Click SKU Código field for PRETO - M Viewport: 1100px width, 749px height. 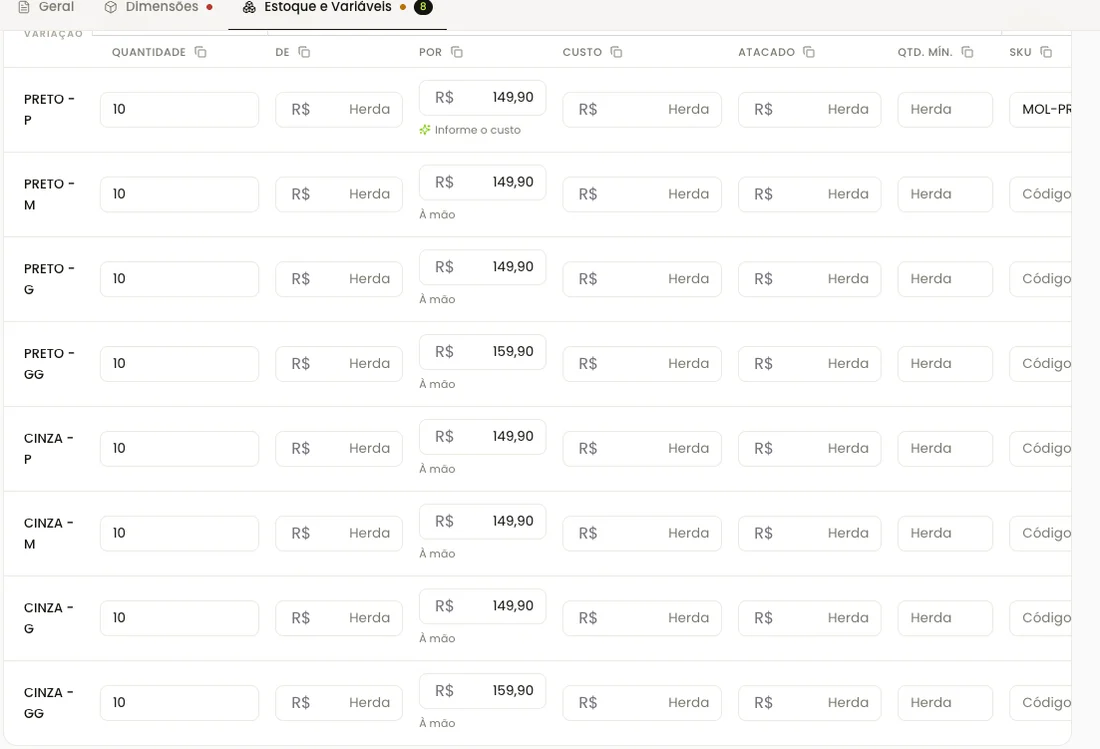pos(1040,194)
